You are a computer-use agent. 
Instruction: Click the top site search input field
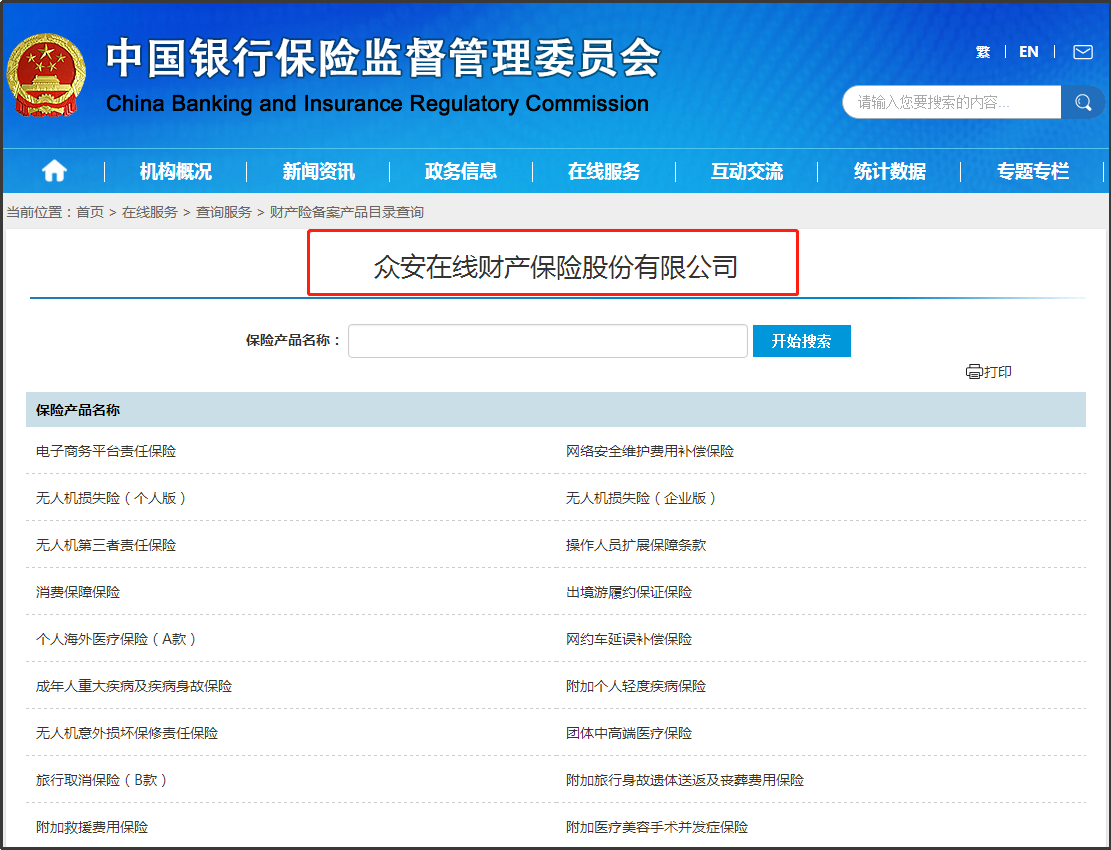952,102
